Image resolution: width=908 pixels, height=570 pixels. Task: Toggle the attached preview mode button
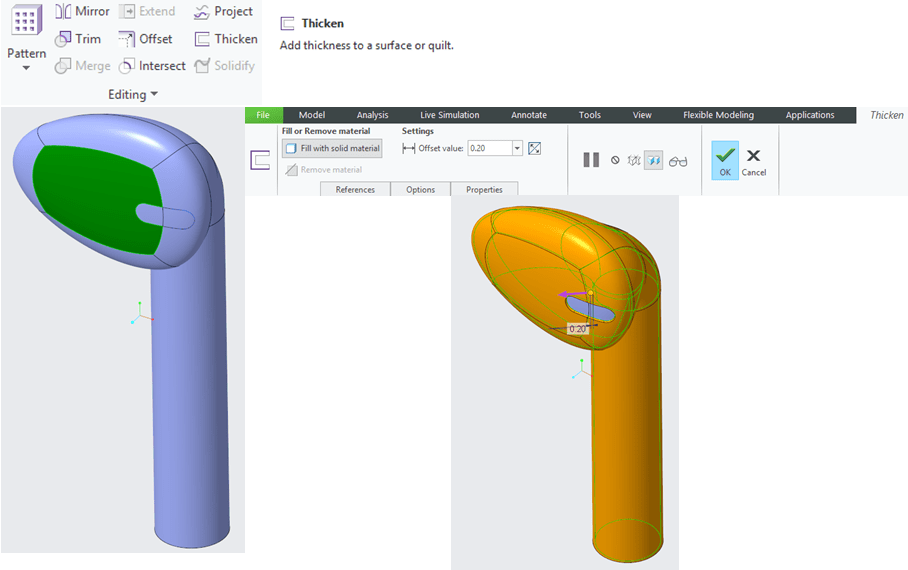(653, 160)
